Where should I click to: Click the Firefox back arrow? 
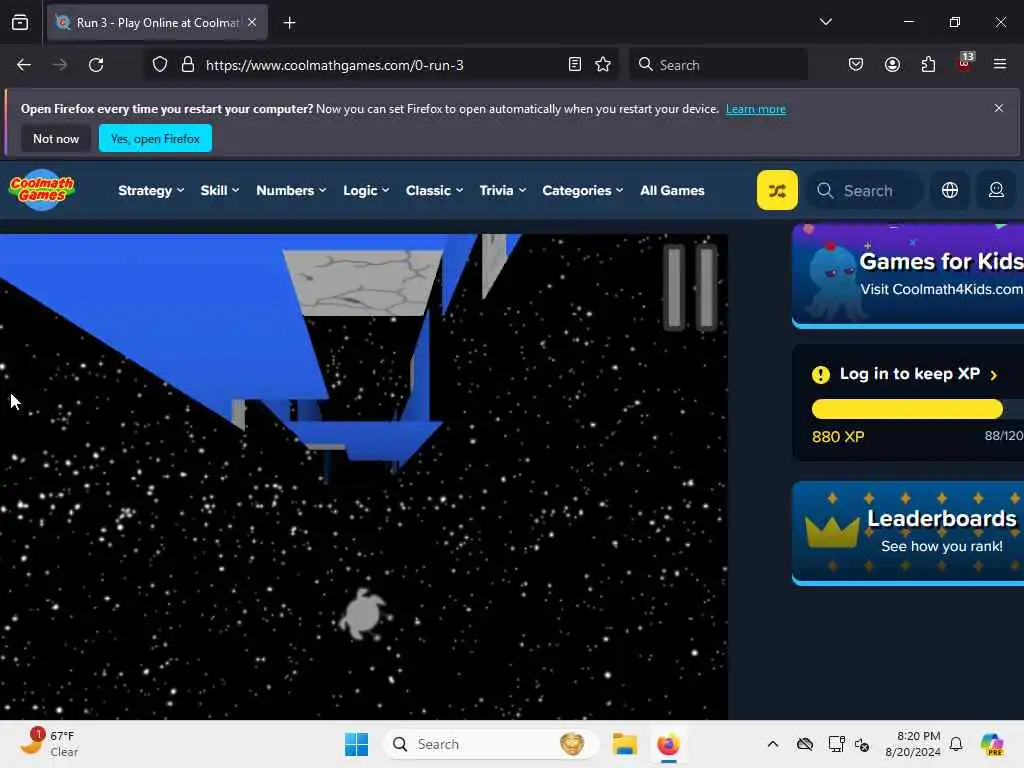pyautogui.click(x=24, y=65)
